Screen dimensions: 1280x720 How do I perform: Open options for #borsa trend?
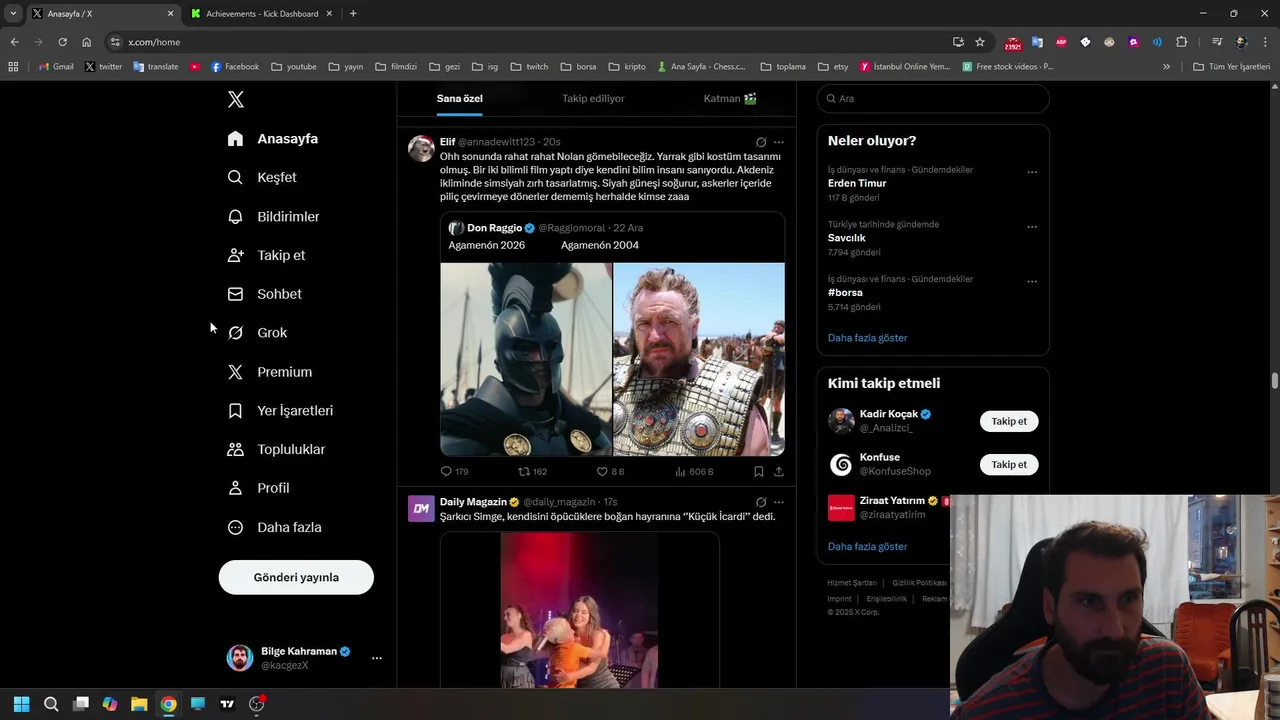1032,282
